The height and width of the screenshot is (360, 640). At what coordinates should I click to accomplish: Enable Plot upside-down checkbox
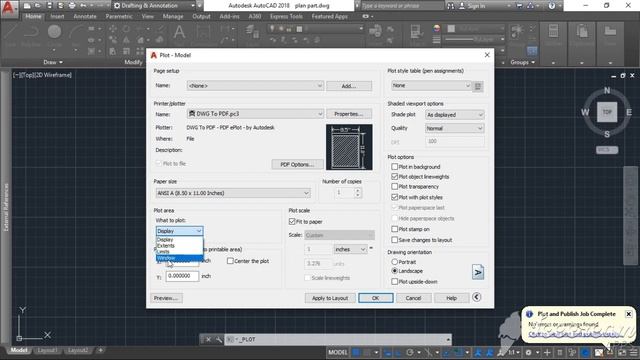[394, 281]
